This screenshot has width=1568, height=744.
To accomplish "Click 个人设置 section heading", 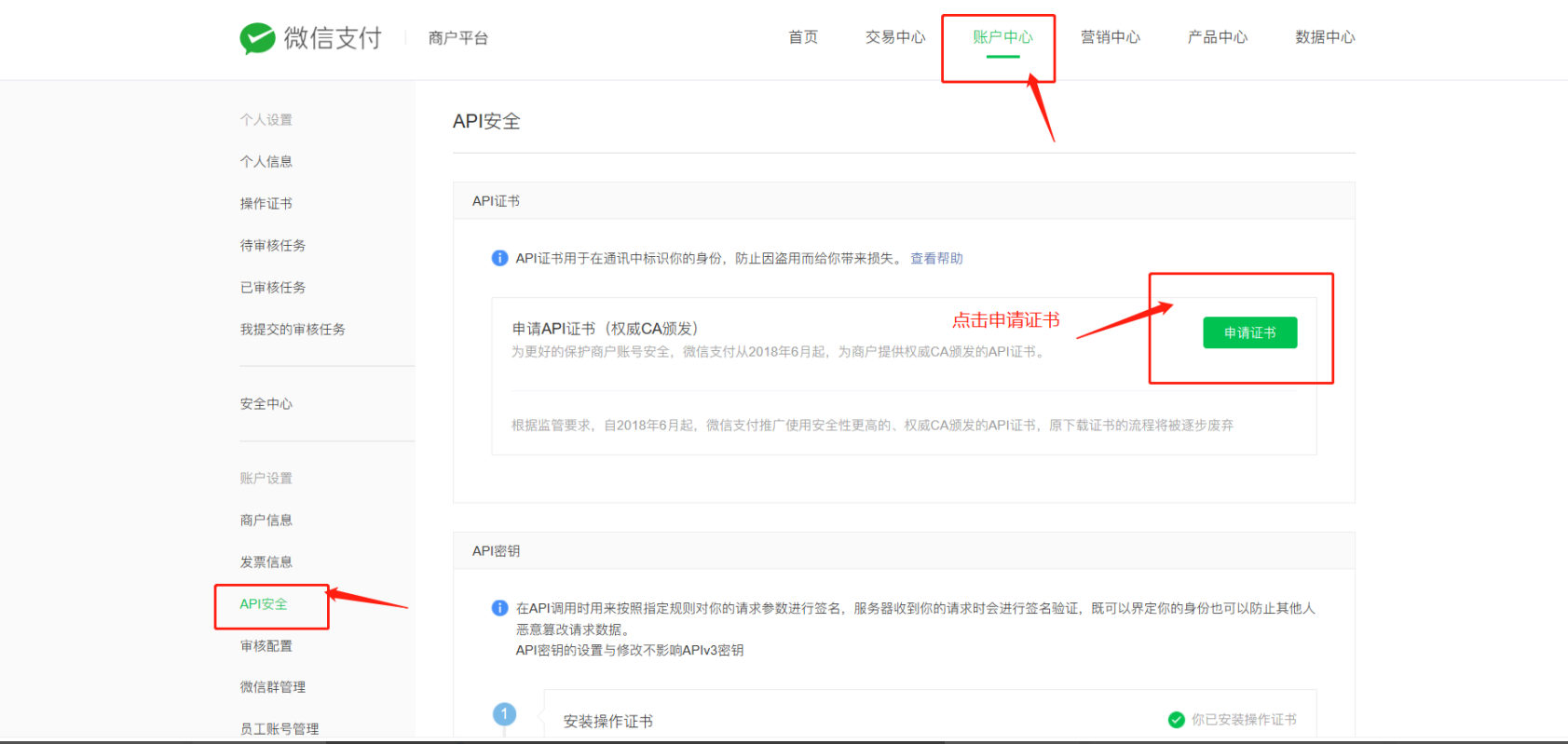I will 266,119.
